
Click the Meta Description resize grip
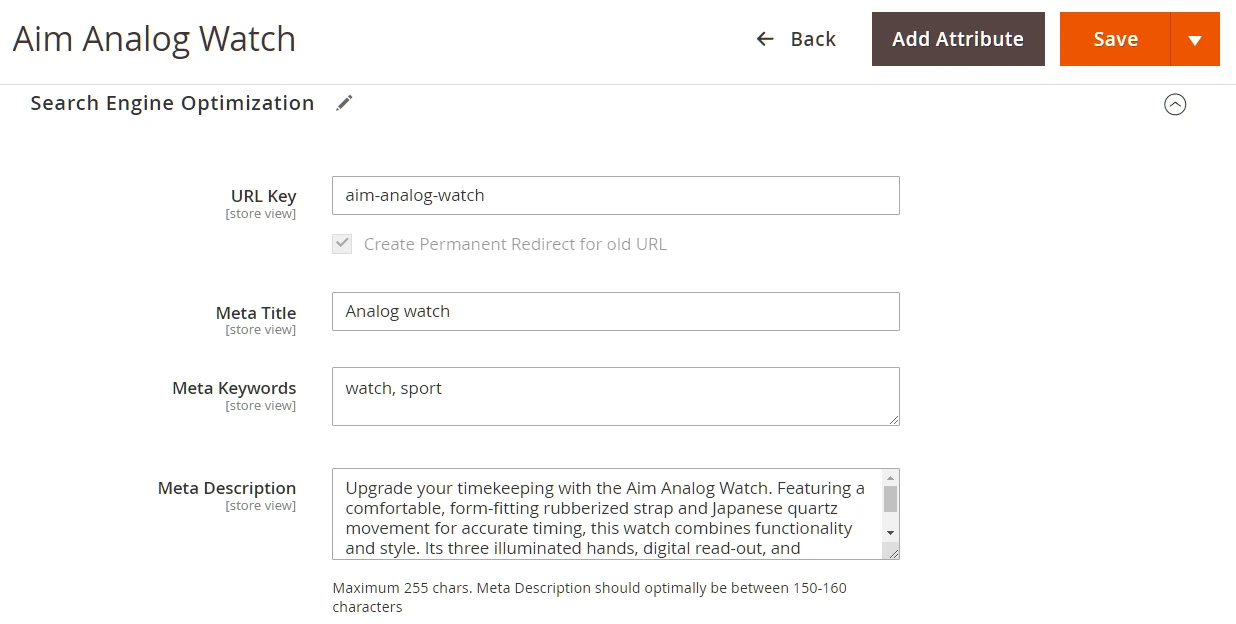tap(893, 553)
